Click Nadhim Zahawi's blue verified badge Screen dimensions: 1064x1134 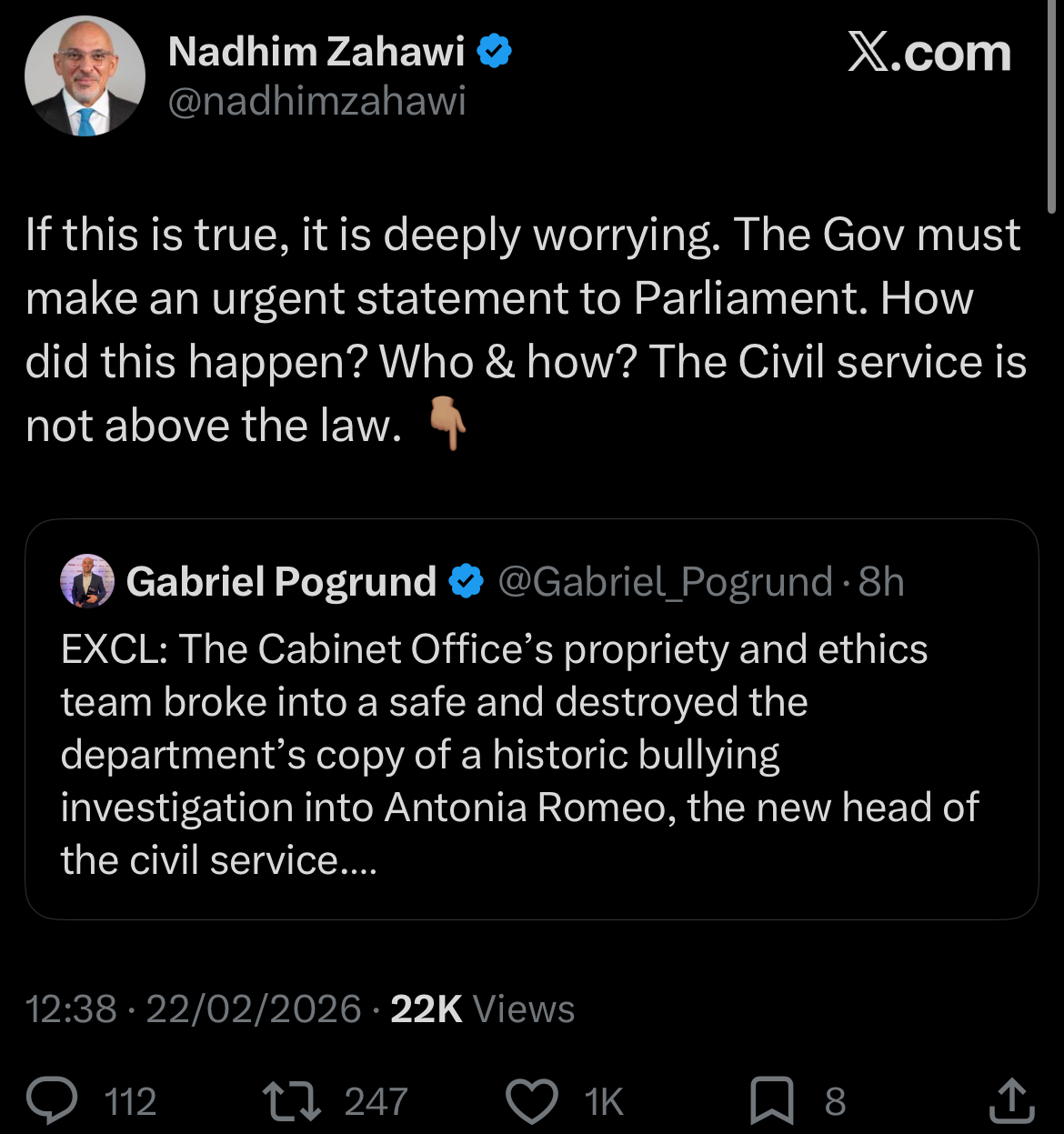pyautogui.click(x=494, y=51)
